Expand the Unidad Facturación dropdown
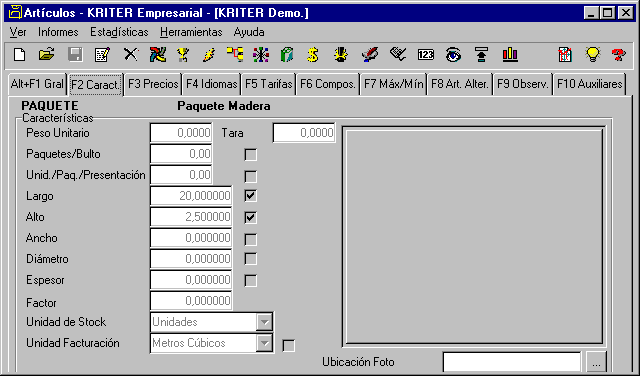Viewport: 640px width, 376px height. click(264, 343)
